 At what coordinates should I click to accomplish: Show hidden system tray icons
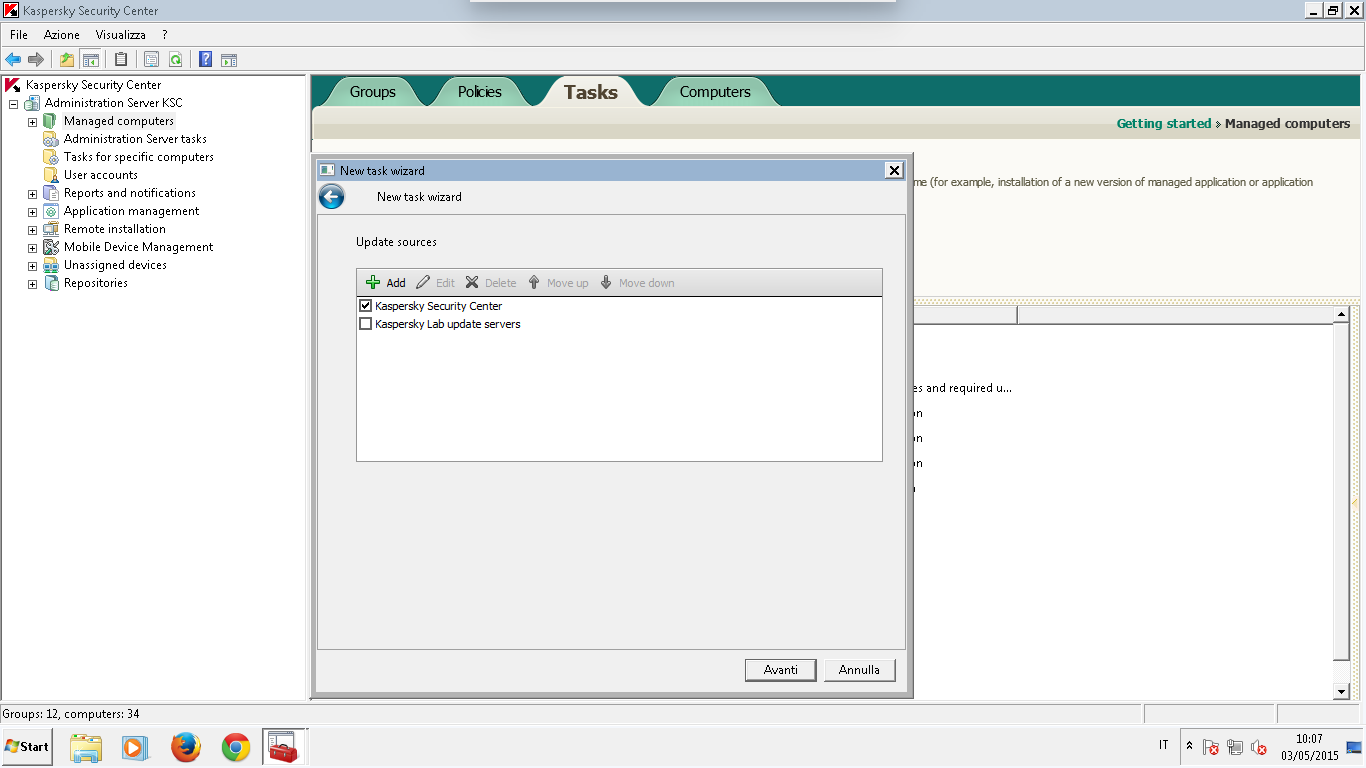click(1189, 746)
